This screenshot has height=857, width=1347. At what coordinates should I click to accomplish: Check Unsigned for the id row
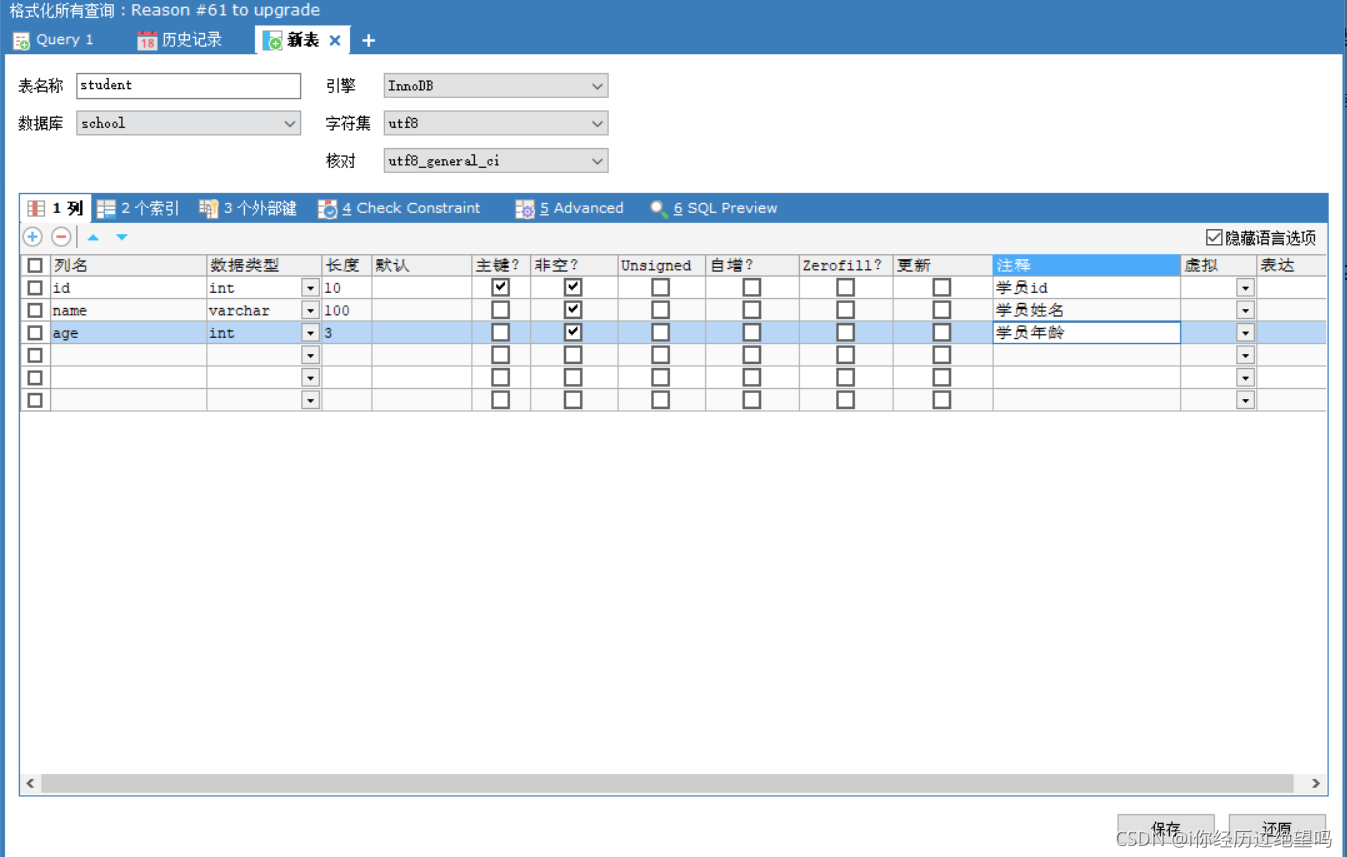pos(660,287)
